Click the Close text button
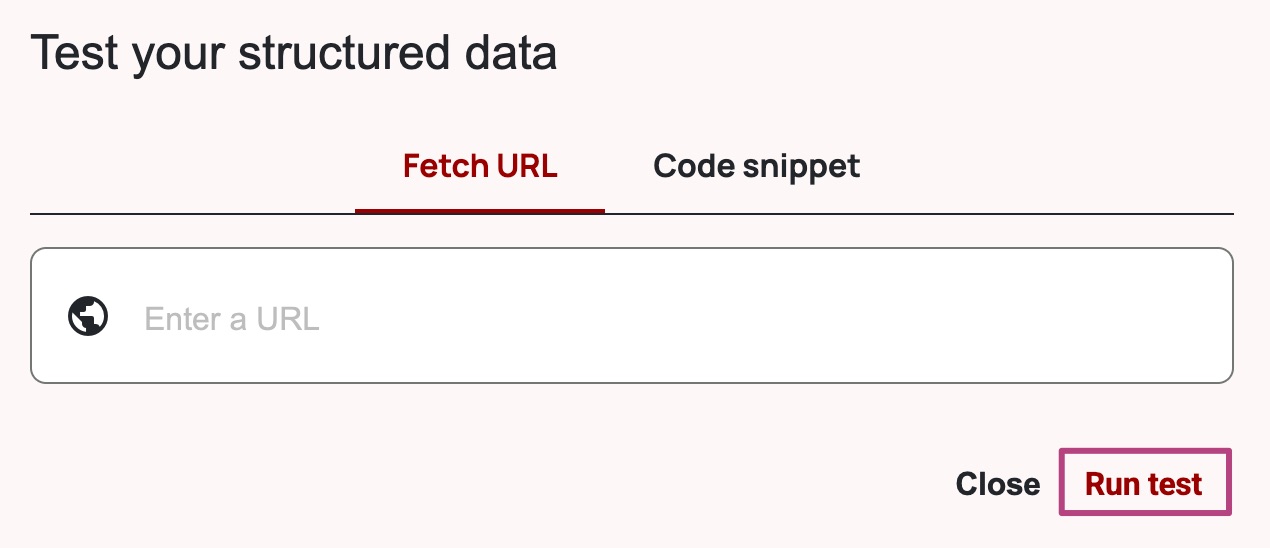This screenshot has height=548, width=1270. point(997,484)
